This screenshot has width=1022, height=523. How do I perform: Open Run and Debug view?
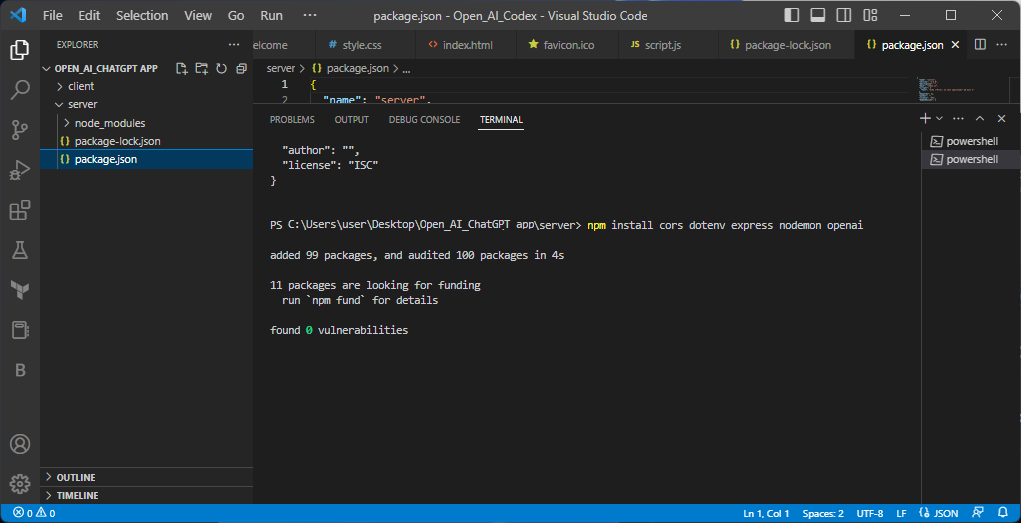(20, 170)
